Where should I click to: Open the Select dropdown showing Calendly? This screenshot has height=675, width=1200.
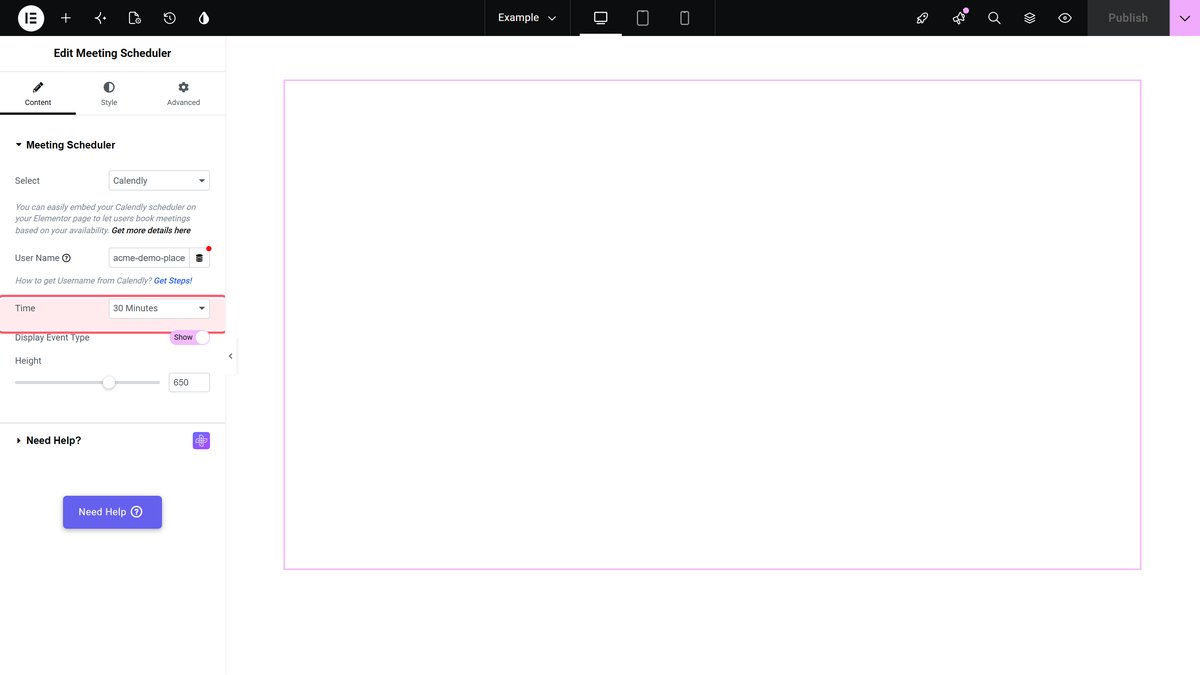coord(159,181)
